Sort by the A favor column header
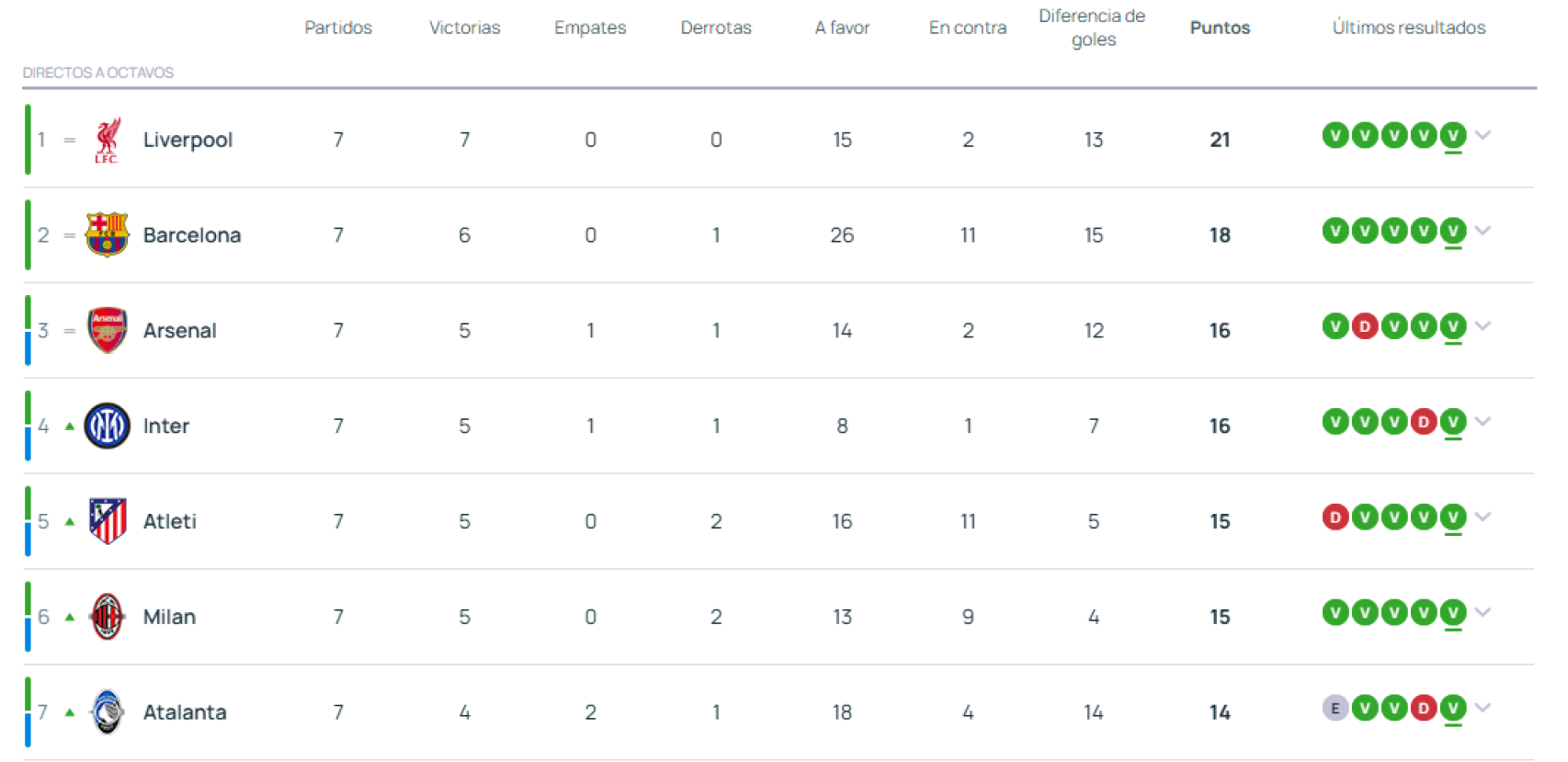 pyautogui.click(x=842, y=28)
